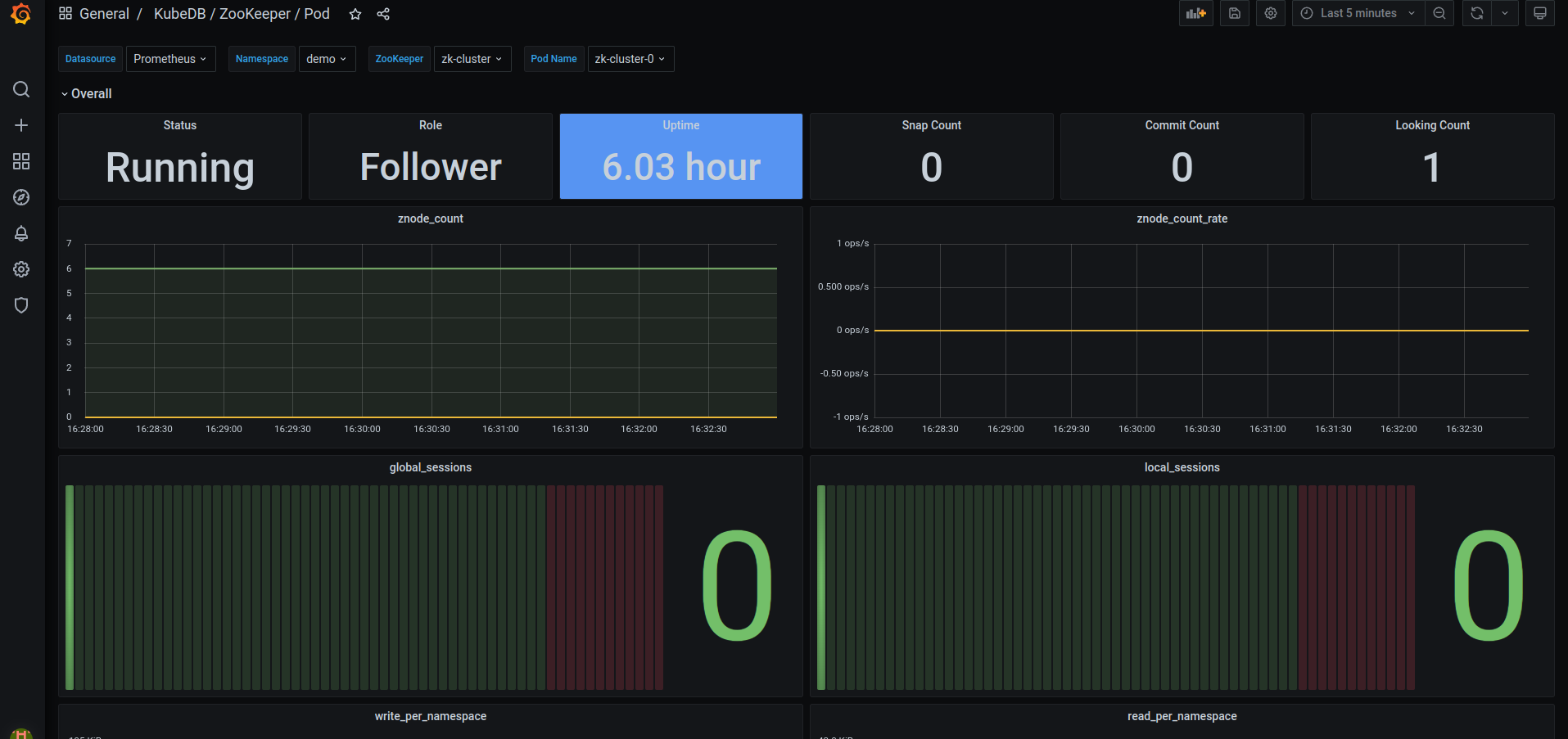This screenshot has height=739, width=1568.
Task: Open the Commit Count panel title menu
Action: (1182, 125)
